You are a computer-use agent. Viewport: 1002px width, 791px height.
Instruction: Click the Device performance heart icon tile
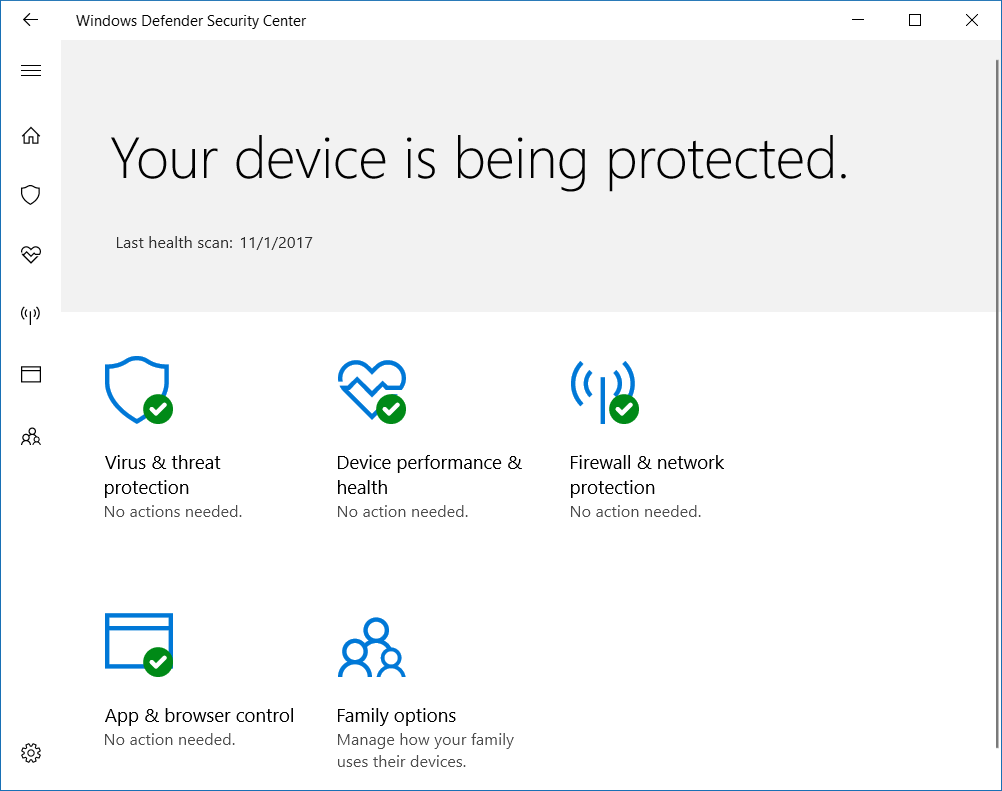[371, 390]
